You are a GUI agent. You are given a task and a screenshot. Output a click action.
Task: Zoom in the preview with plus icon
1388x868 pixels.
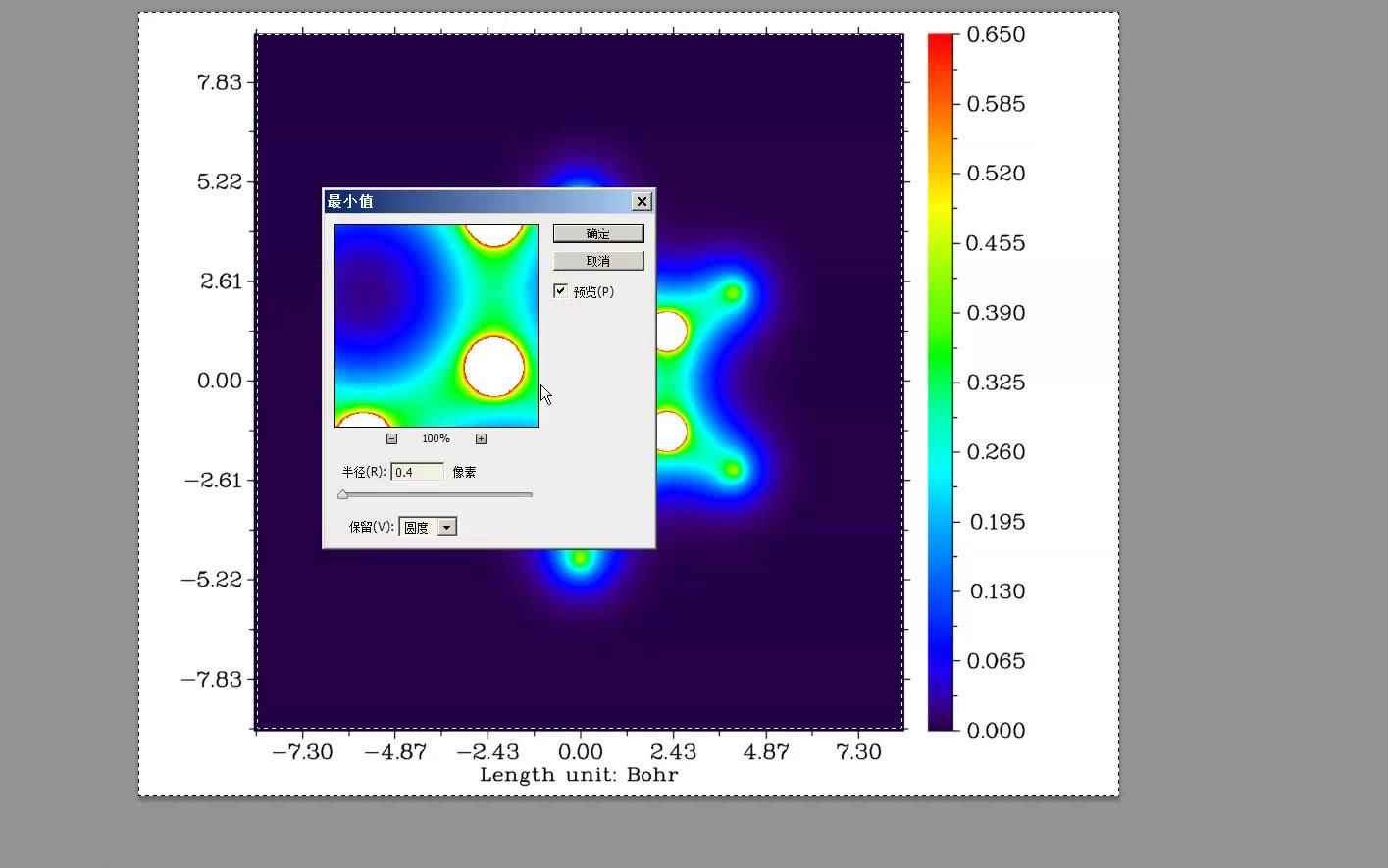tap(481, 438)
